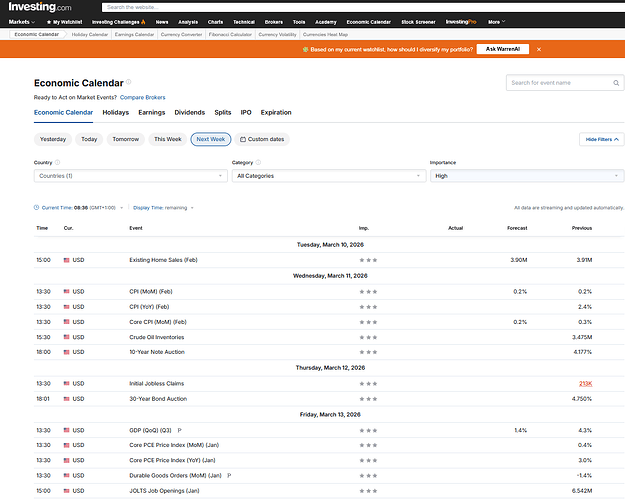Toggle Hide Filters button
Viewport: 625px width, 500px height.
pyautogui.click(x=601, y=140)
